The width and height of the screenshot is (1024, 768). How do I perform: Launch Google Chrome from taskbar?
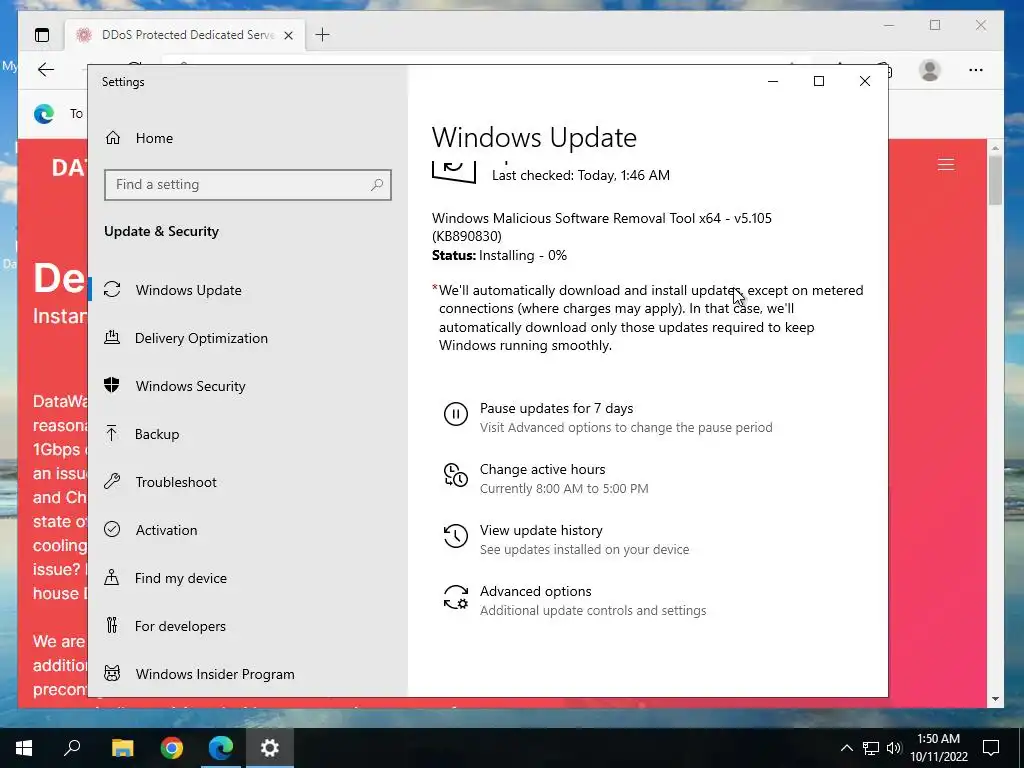click(x=172, y=748)
